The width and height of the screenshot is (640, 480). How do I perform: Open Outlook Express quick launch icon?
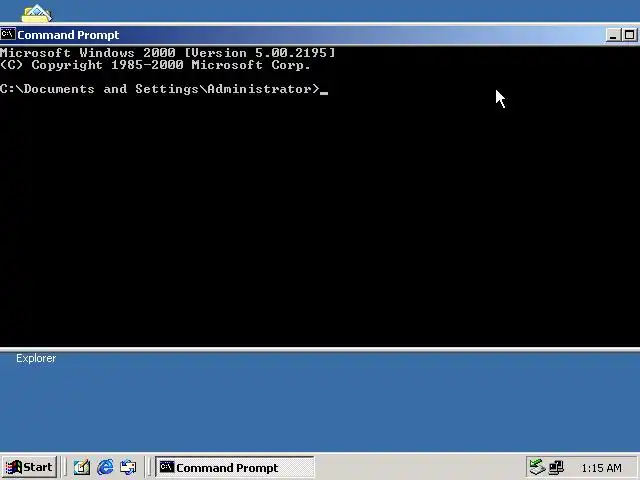pos(128,467)
